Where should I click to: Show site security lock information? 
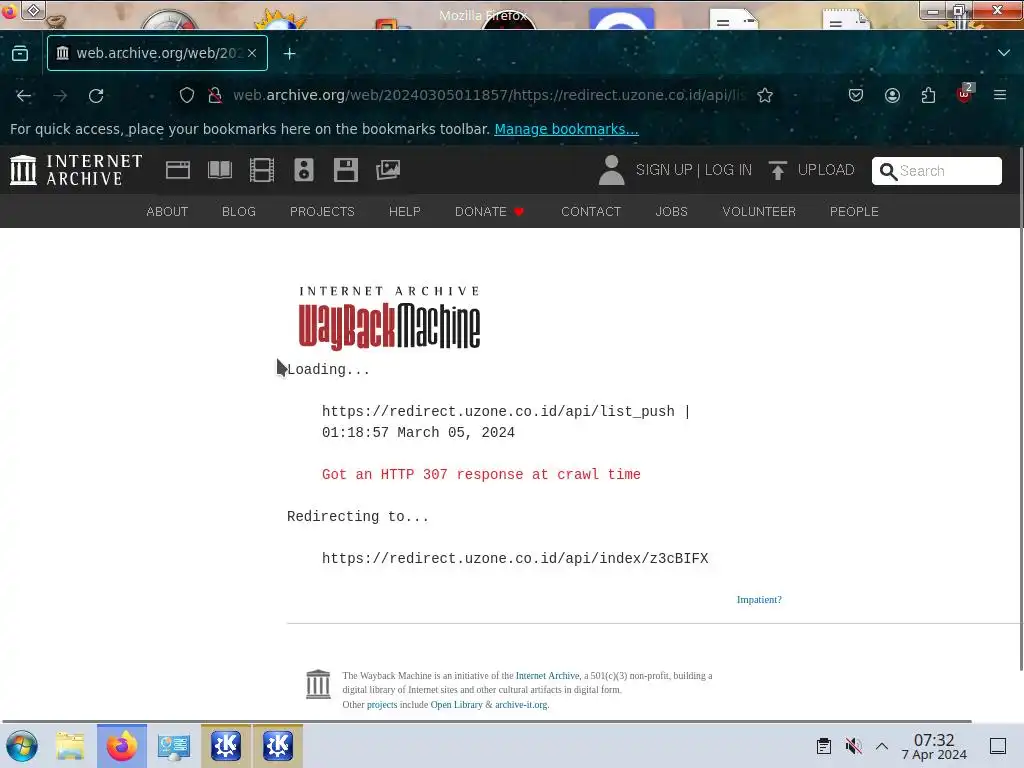(214, 95)
